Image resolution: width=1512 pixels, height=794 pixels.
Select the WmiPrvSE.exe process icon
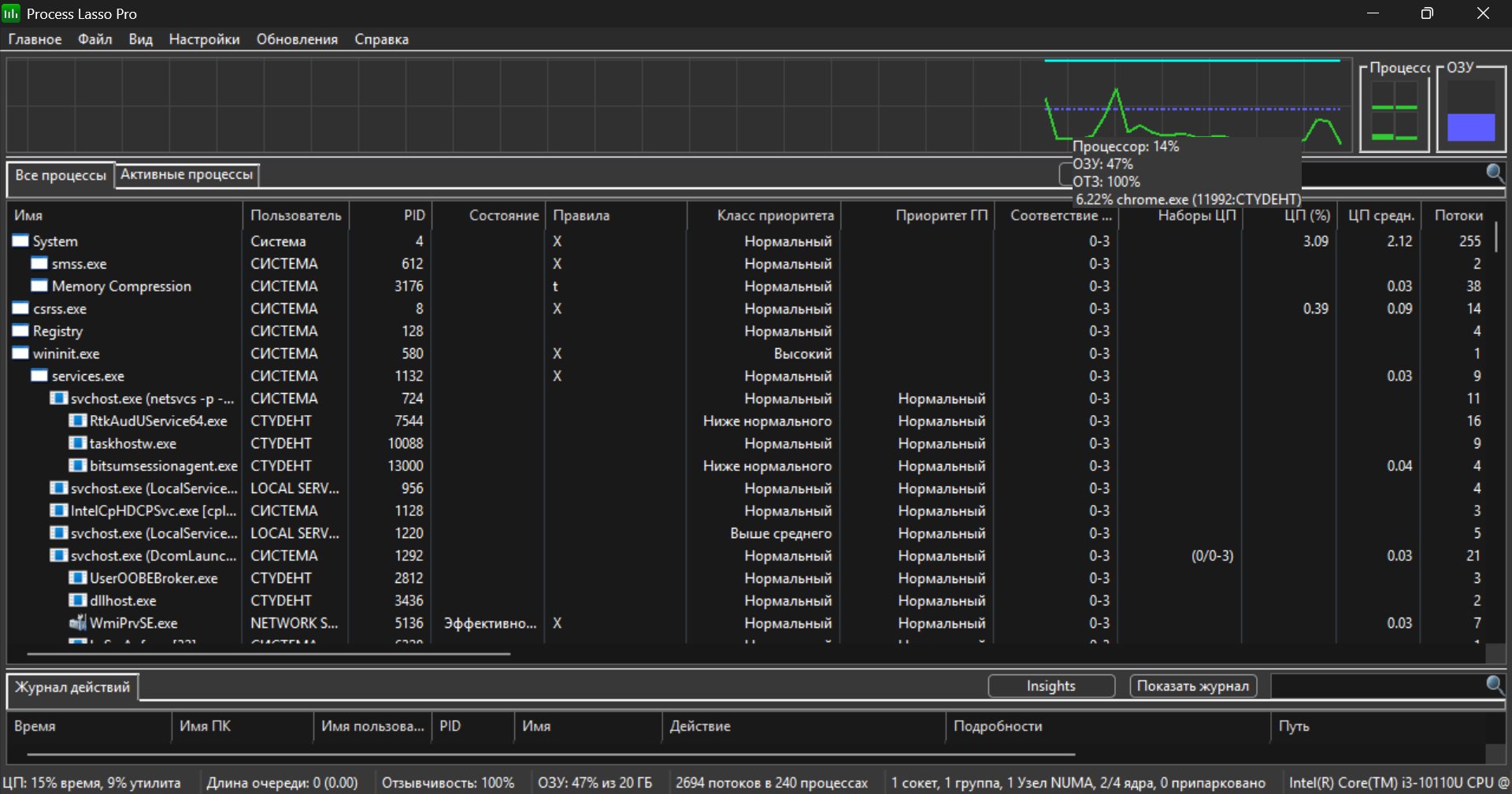pos(77,623)
